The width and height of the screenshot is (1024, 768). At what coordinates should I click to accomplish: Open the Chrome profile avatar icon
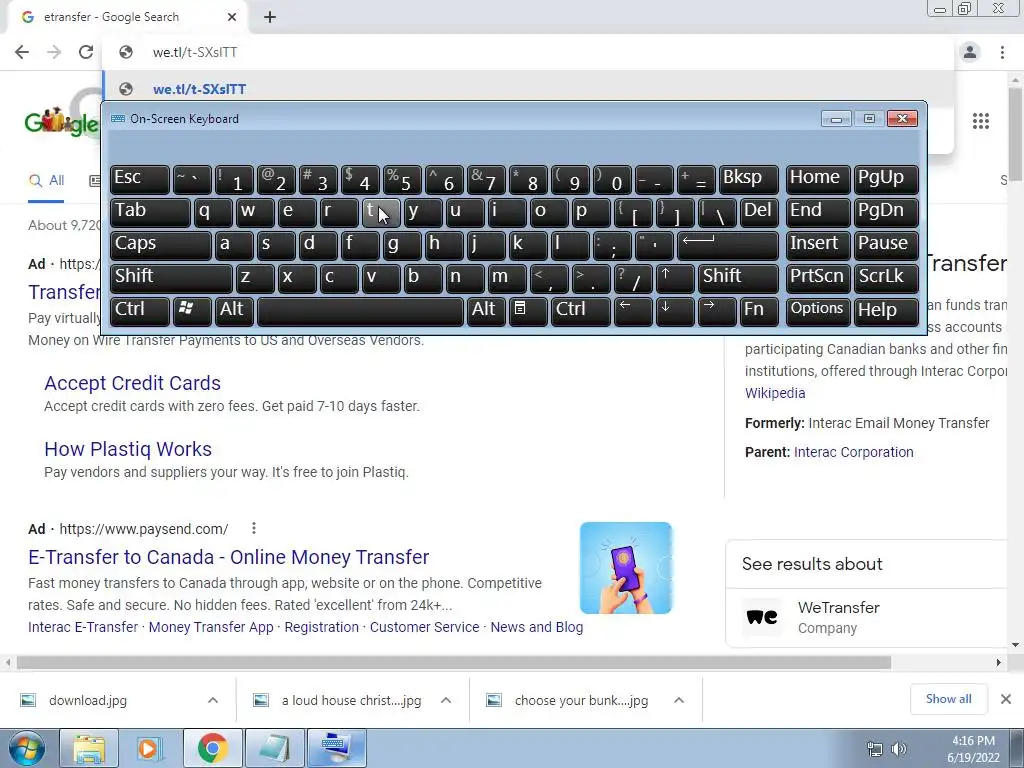point(970,52)
